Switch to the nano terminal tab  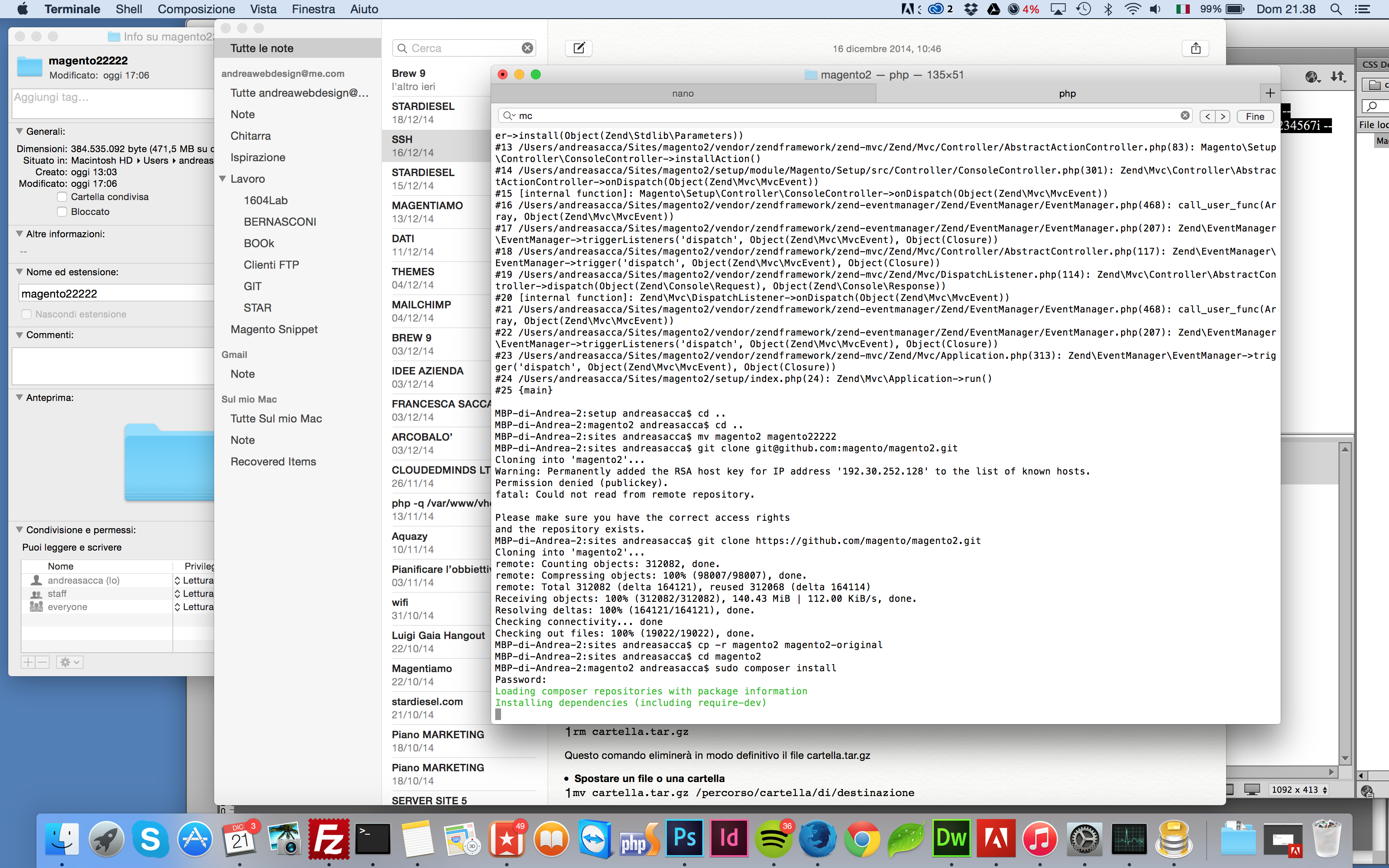pyautogui.click(x=683, y=93)
